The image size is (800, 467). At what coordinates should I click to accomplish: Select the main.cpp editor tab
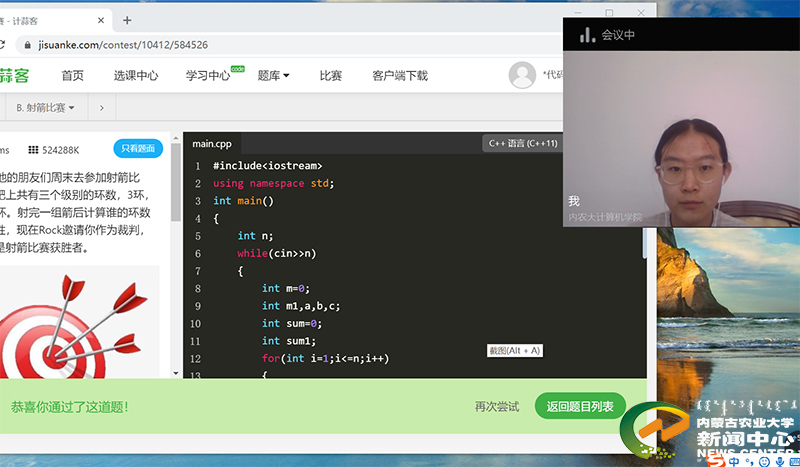click(x=212, y=143)
